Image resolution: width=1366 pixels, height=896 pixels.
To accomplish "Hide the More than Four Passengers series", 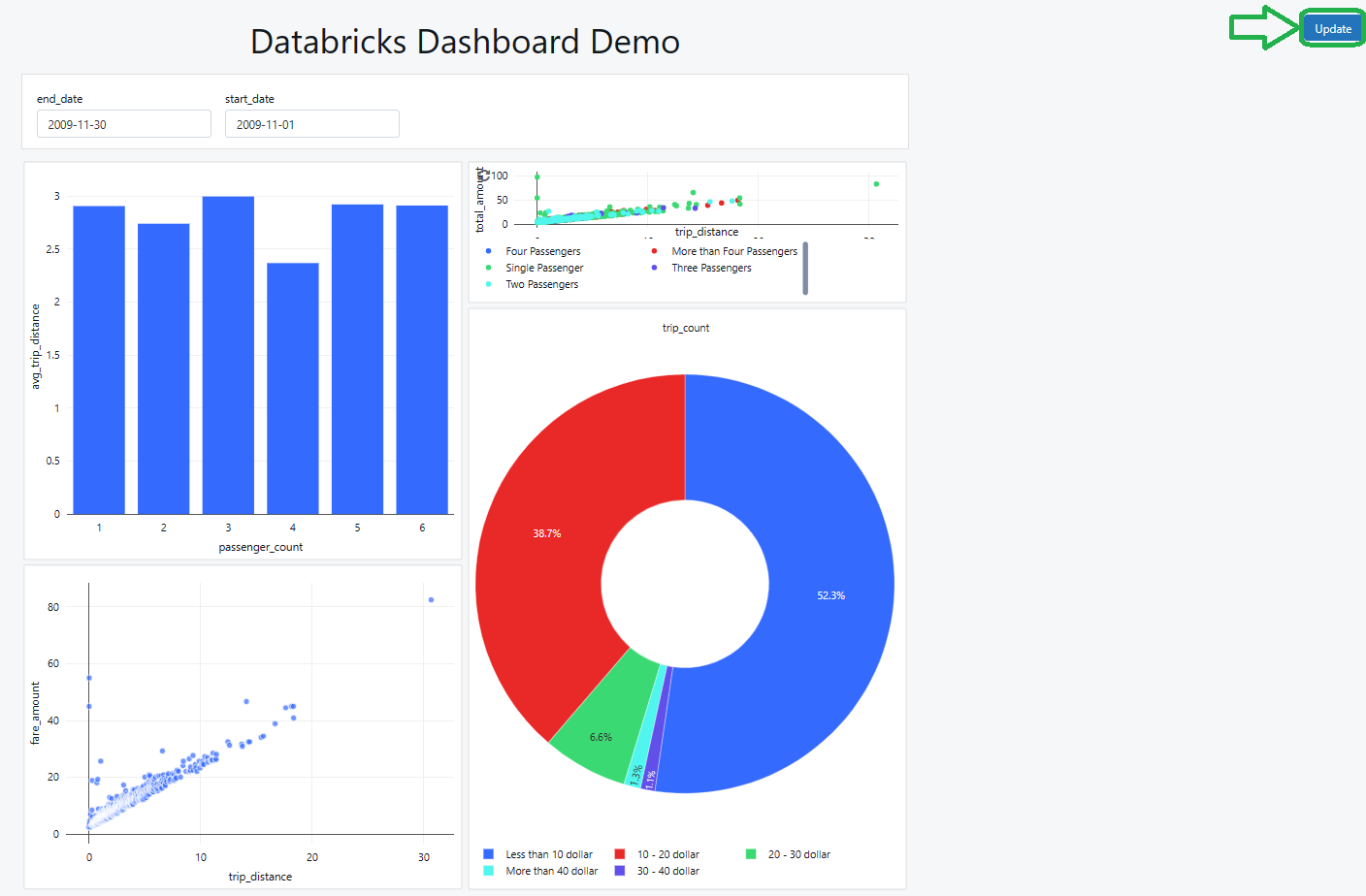I will coord(733,250).
